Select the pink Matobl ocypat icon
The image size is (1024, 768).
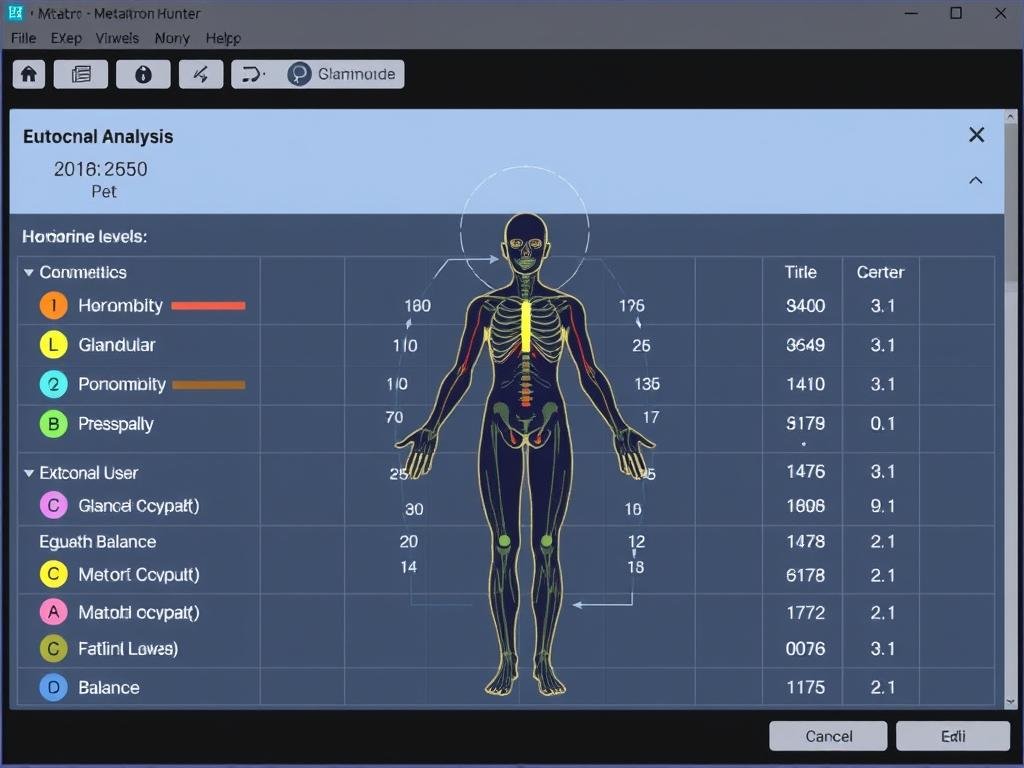pos(53,612)
